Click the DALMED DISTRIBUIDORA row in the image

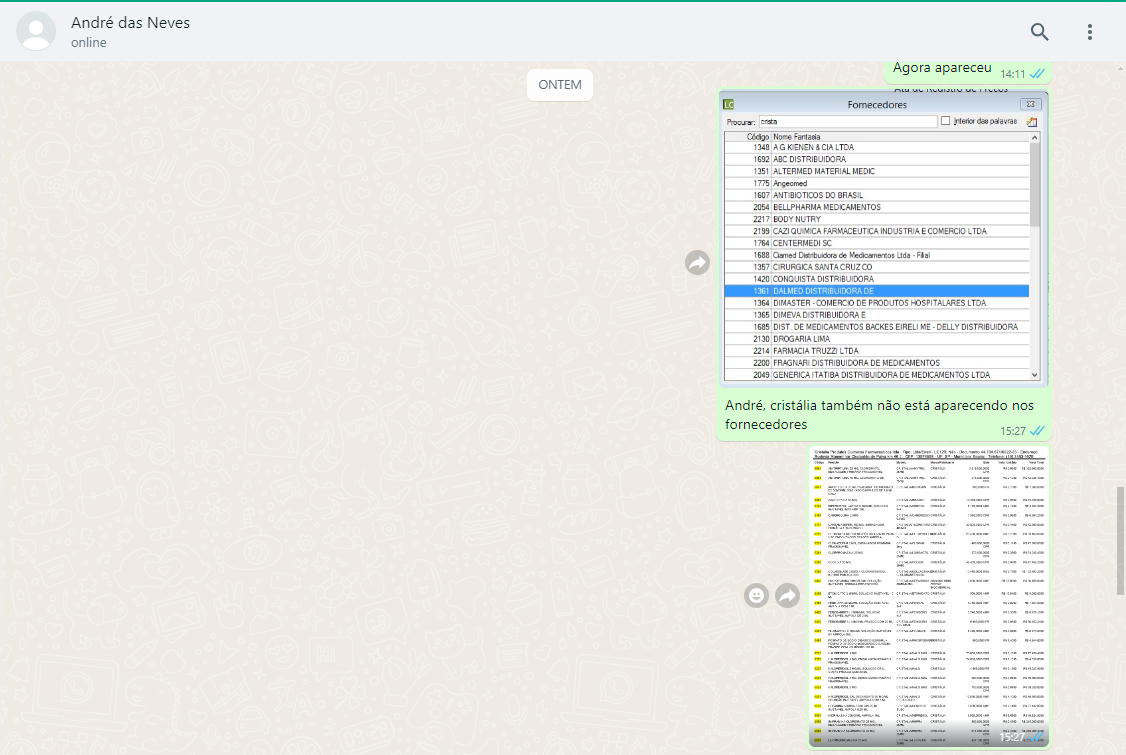click(876, 291)
